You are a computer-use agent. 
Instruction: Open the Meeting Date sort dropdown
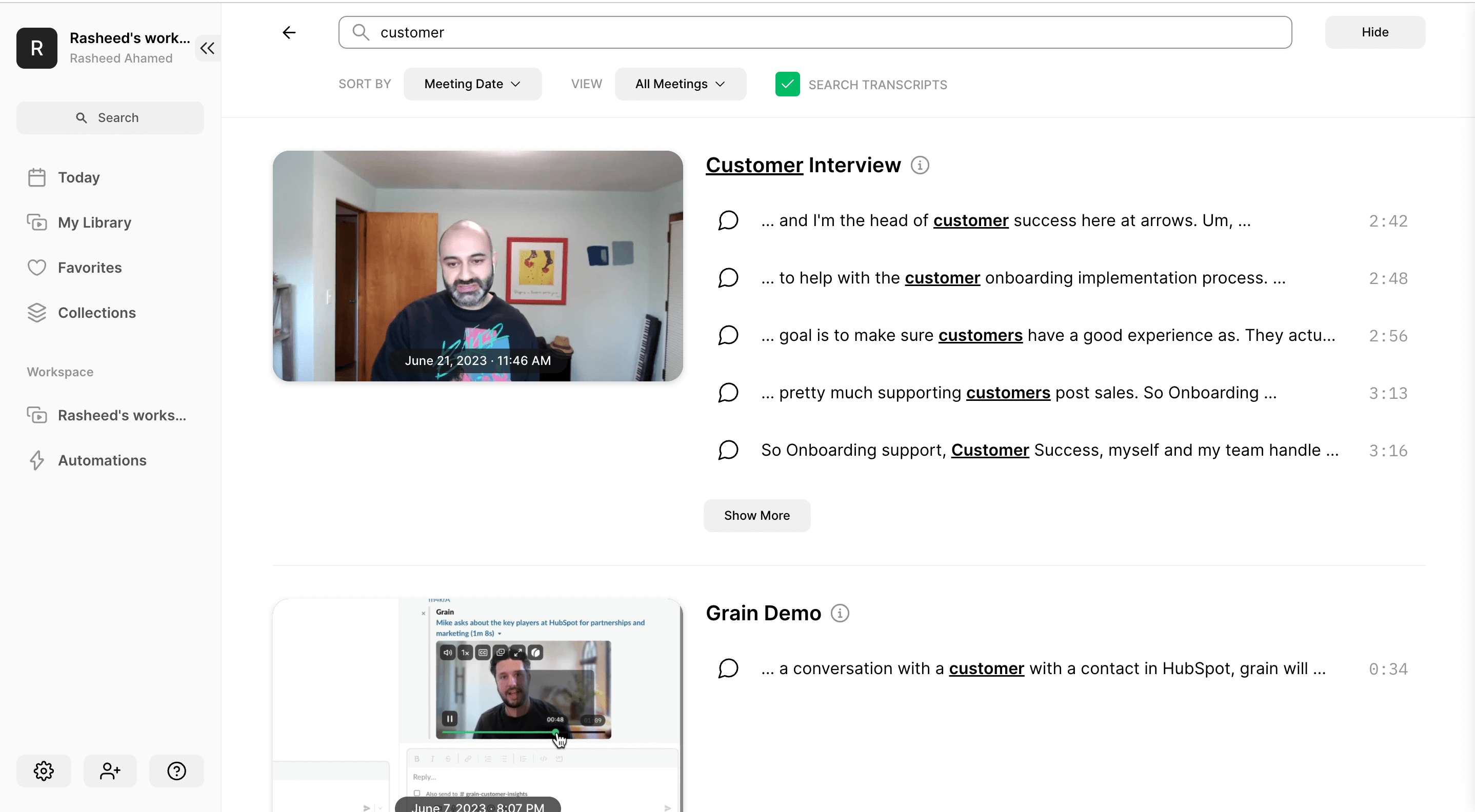point(472,84)
